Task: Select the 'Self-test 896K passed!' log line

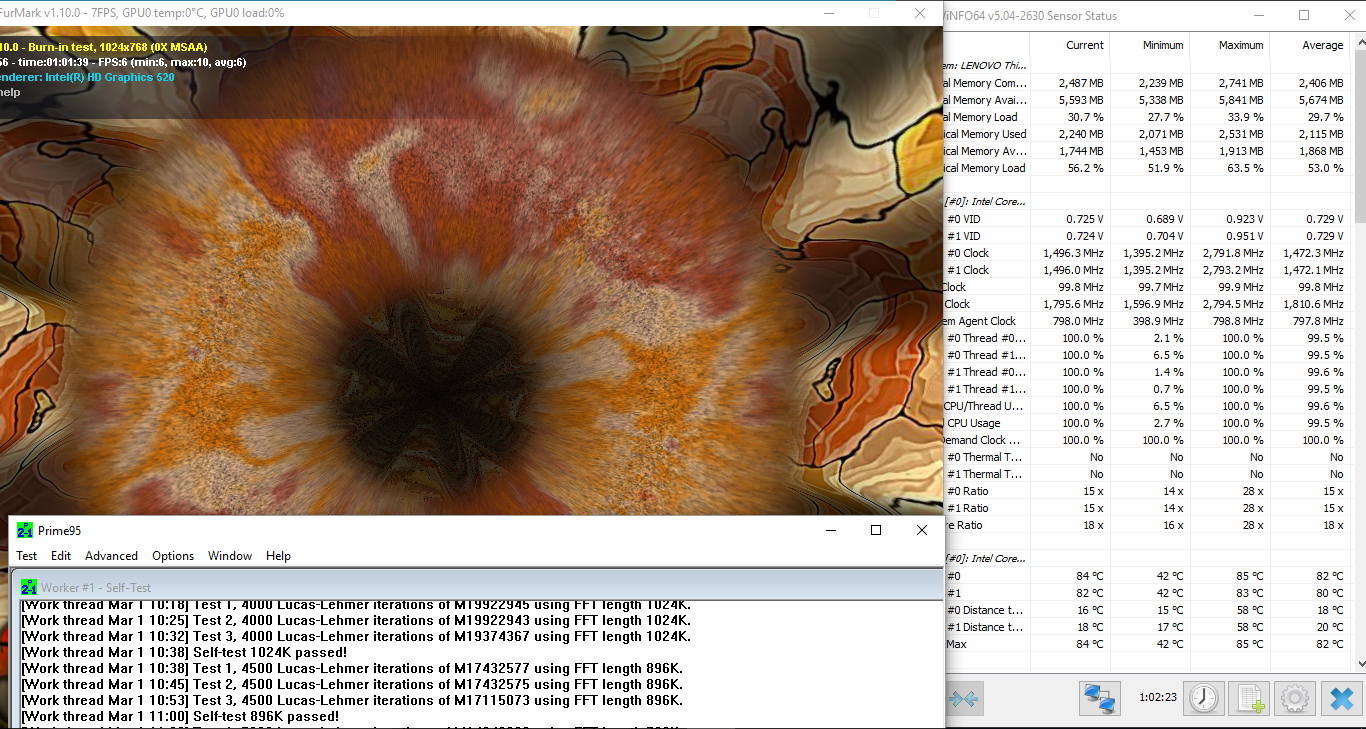Action: click(x=180, y=716)
